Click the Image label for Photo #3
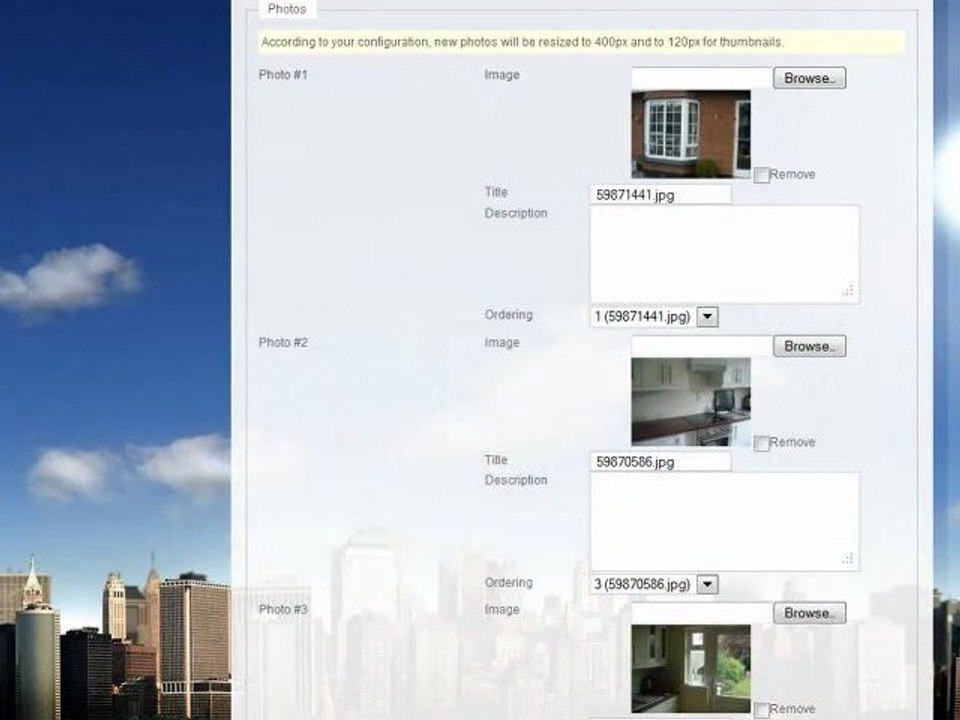Image resolution: width=960 pixels, height=720 pixels. [502, 609]
